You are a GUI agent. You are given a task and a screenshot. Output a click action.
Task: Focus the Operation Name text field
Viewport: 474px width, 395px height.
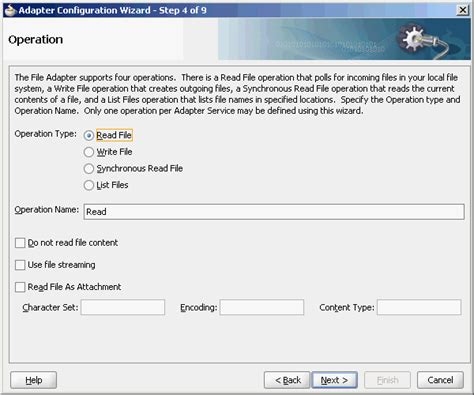point(274,212)
